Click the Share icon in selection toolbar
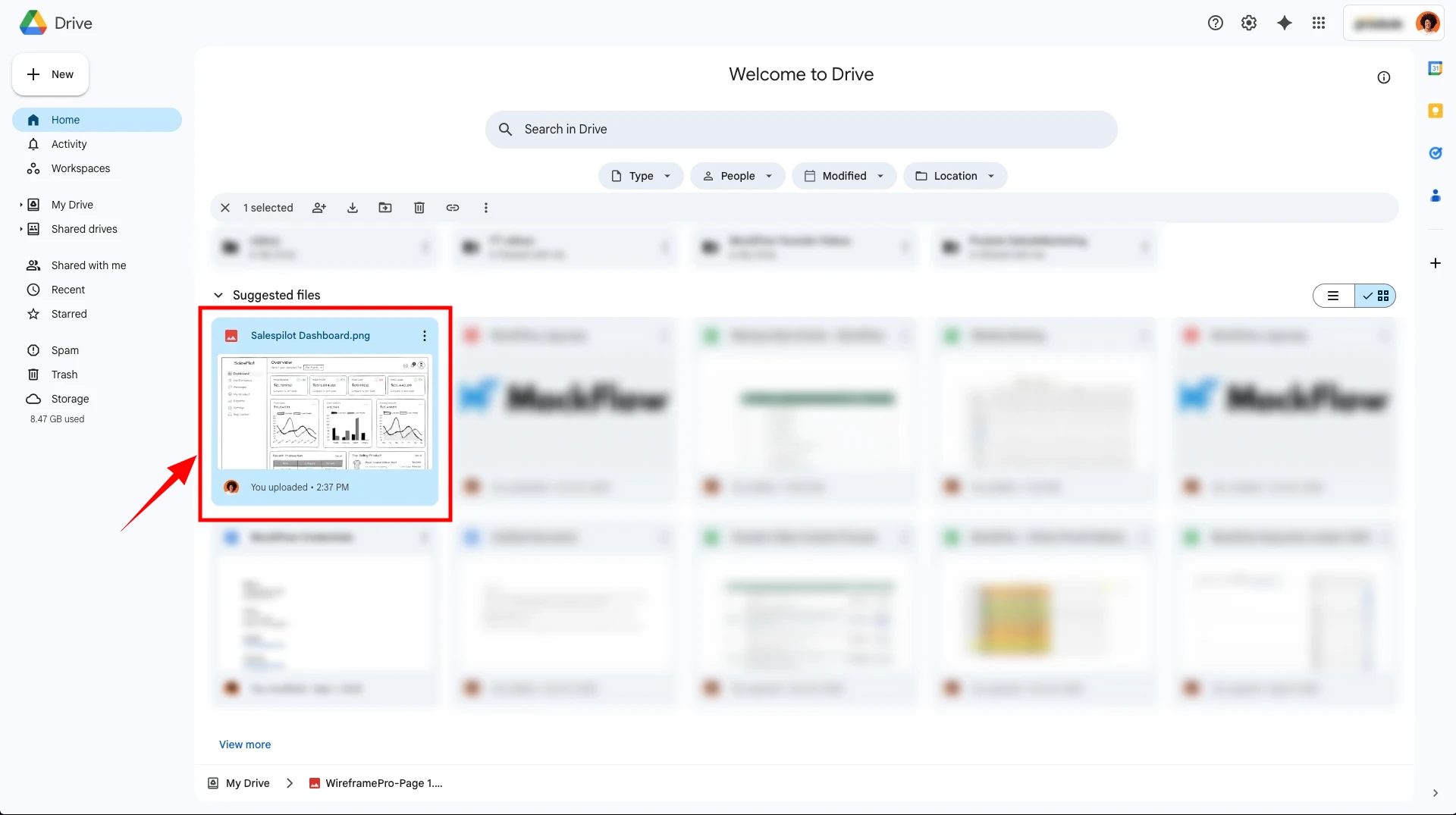This screenshot has width=1456, height=815. (319, 208)
